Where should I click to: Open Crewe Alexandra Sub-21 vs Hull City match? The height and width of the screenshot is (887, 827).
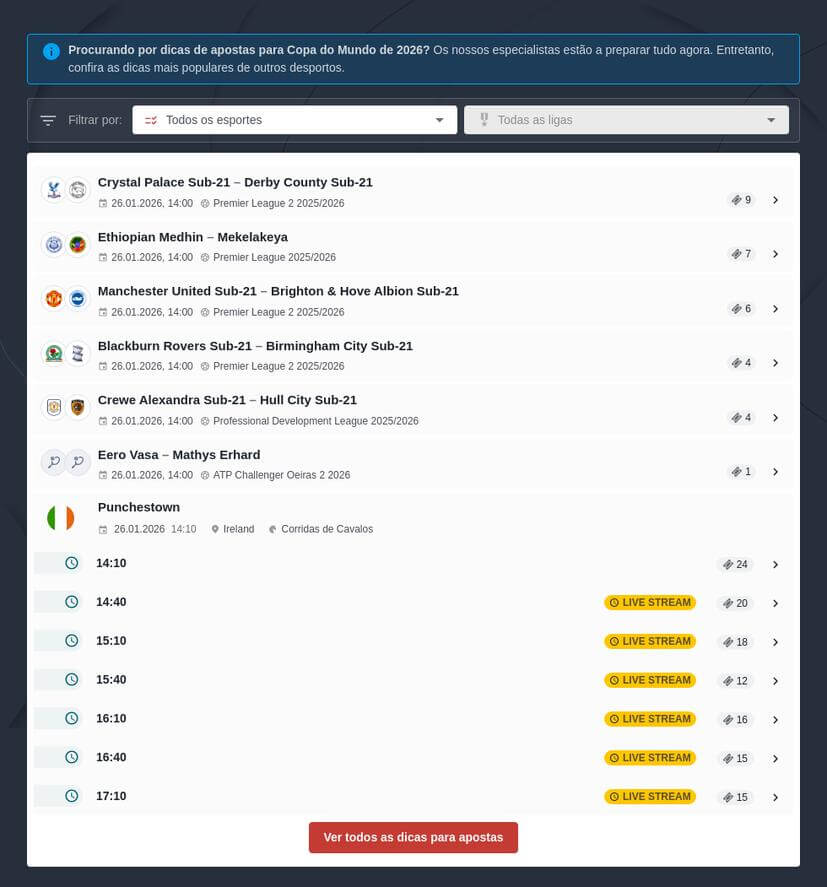click(x=227, y=400)
